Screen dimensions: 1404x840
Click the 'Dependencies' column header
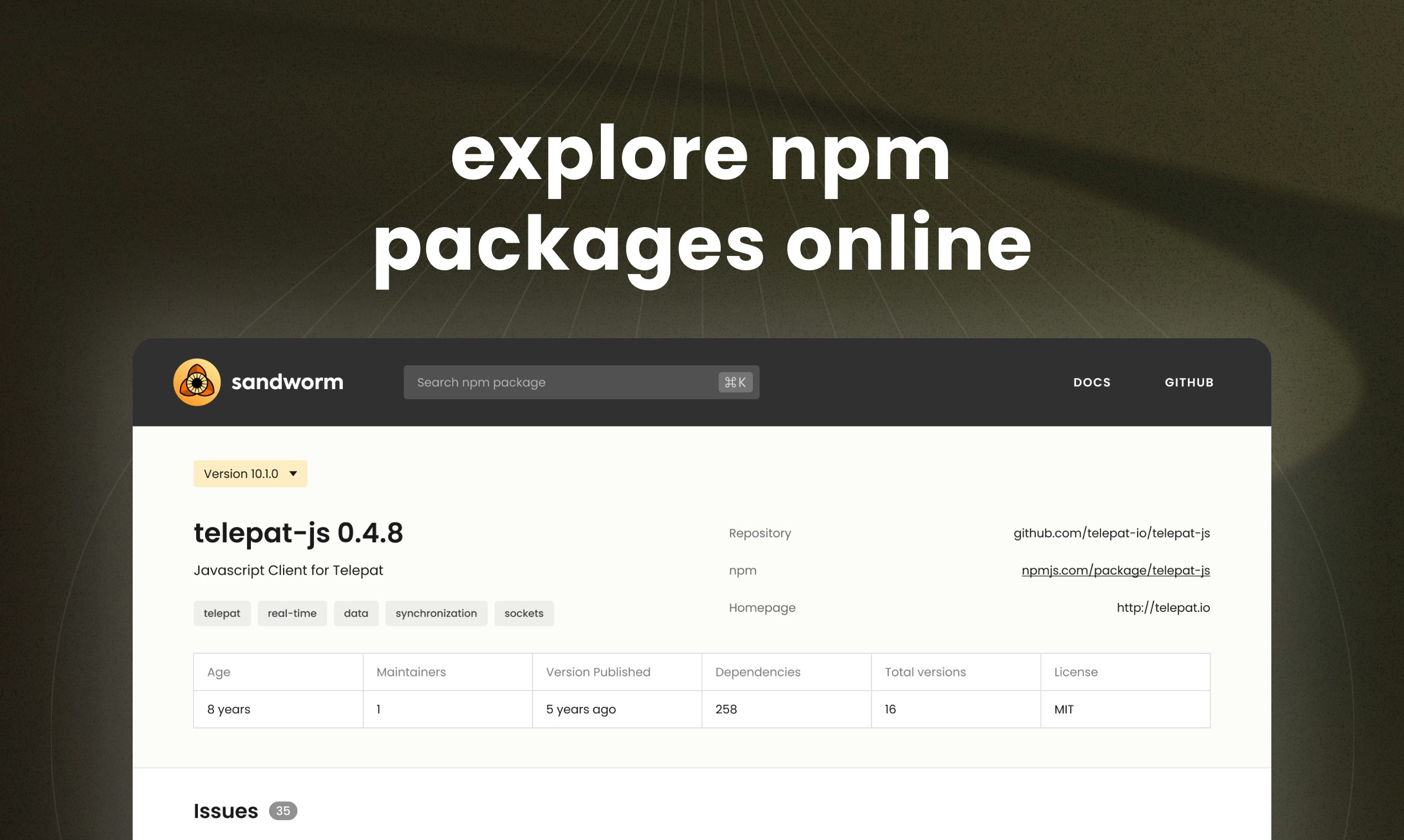pos(758,672)
